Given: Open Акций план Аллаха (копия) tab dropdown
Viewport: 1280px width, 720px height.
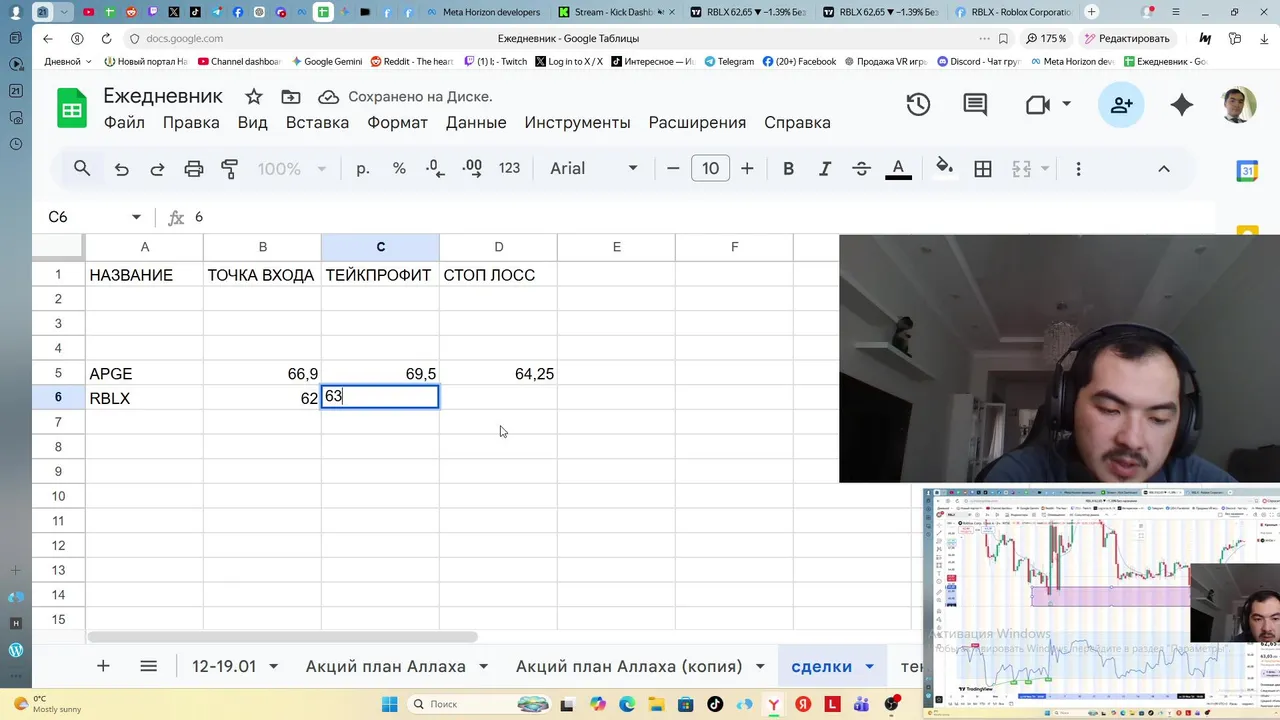Looking at the screenshot, I should coord(760,667).
